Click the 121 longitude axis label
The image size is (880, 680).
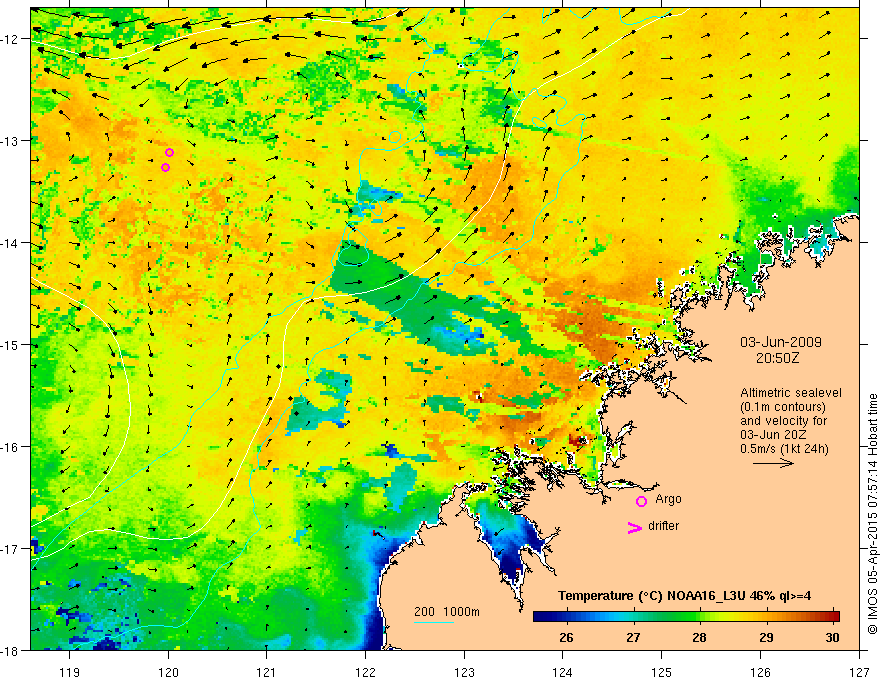(x=267, y=672)
